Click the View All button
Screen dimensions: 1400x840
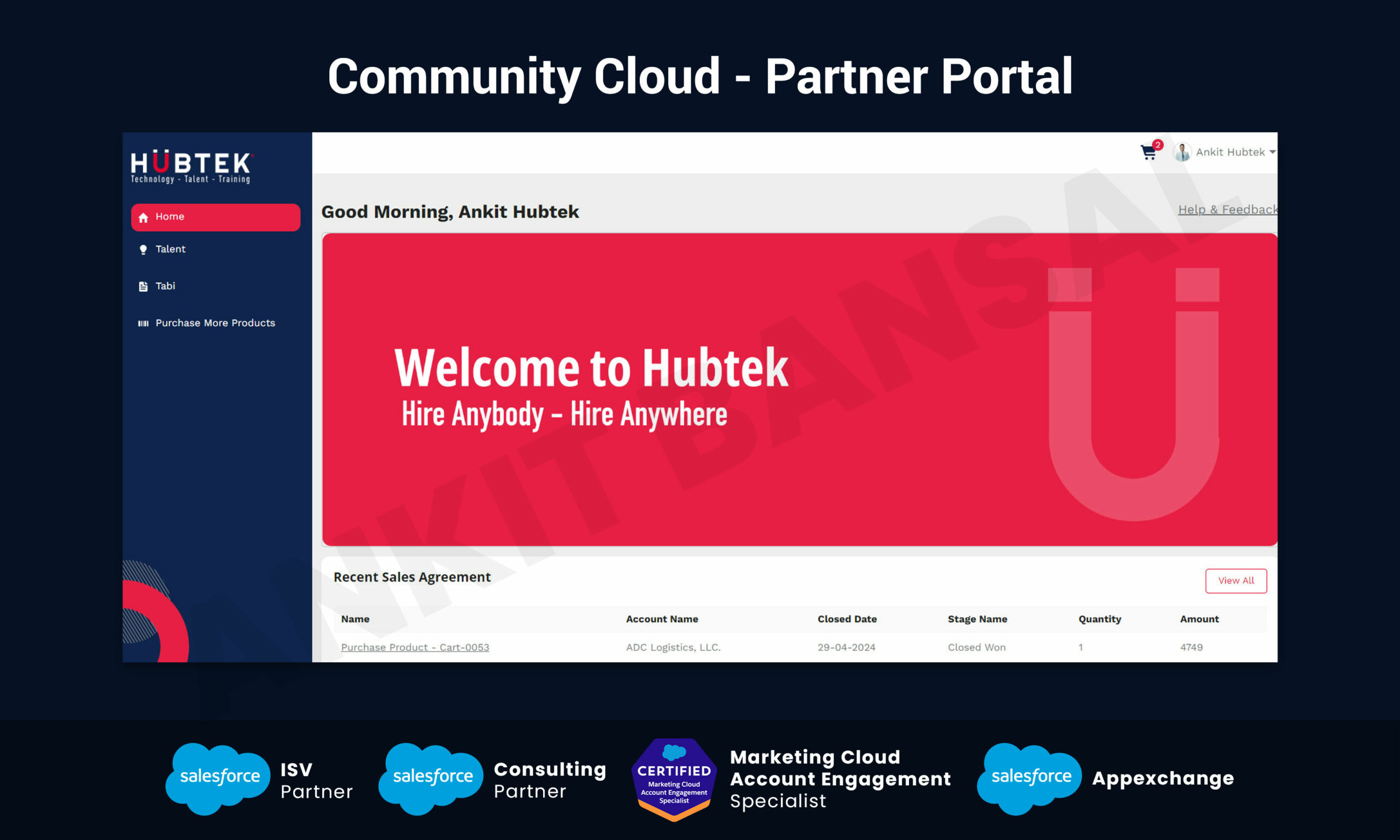pyautogui.click(x=1236, y=581)
